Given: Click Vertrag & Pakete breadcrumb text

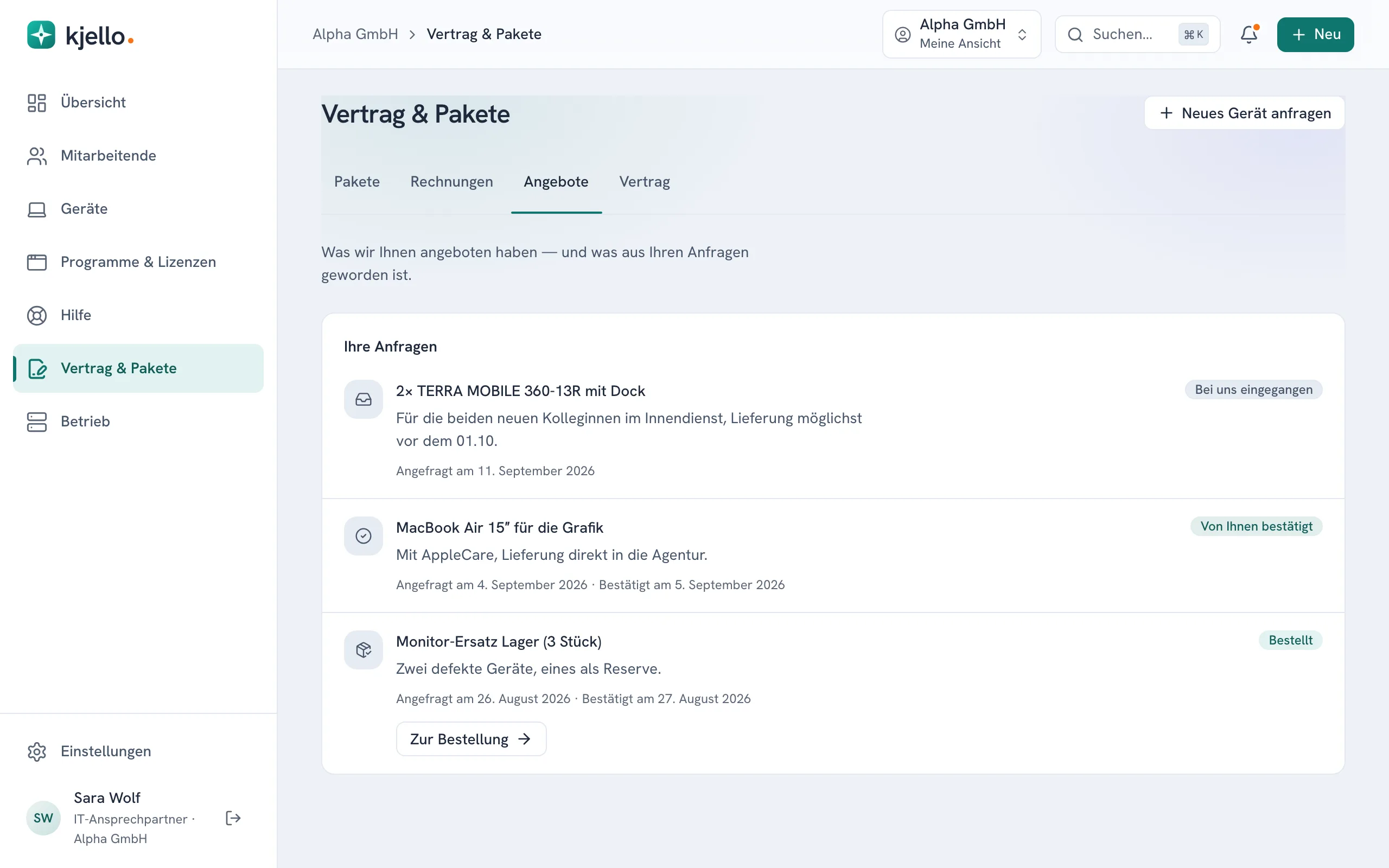Looking at the screenshot, I should 484,34.
